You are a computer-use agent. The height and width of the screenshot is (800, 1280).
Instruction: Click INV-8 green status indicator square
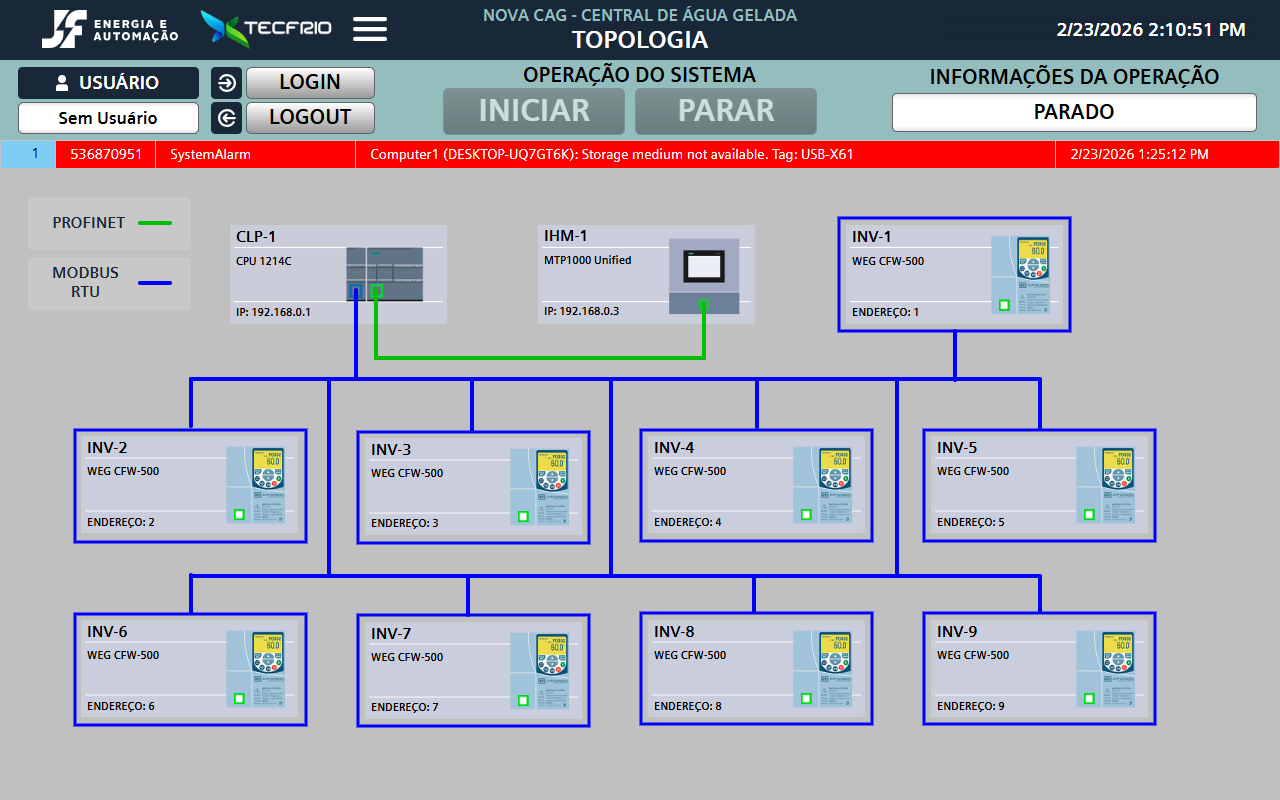pyautogui.click(x=806, y=699)
